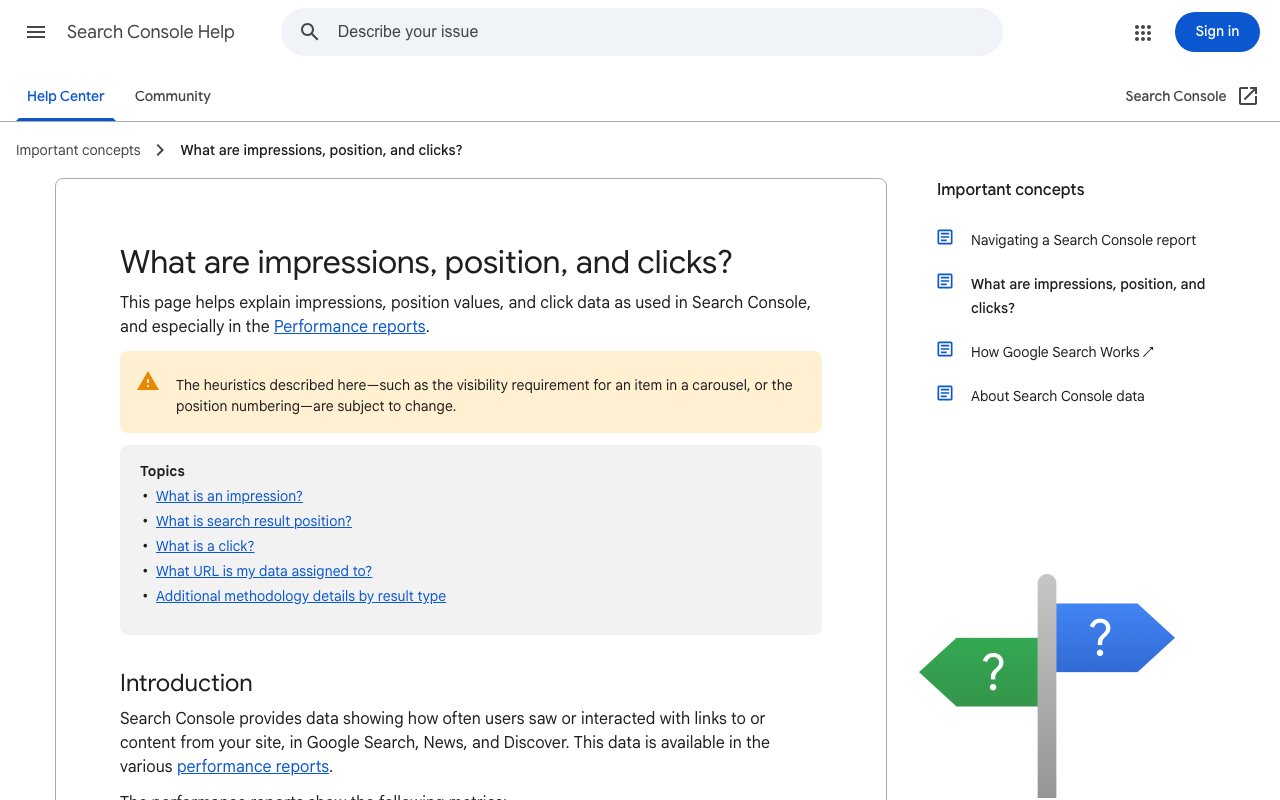Click the external link icon beside Search Console

pyautogui.click(x=1248, y=96)
